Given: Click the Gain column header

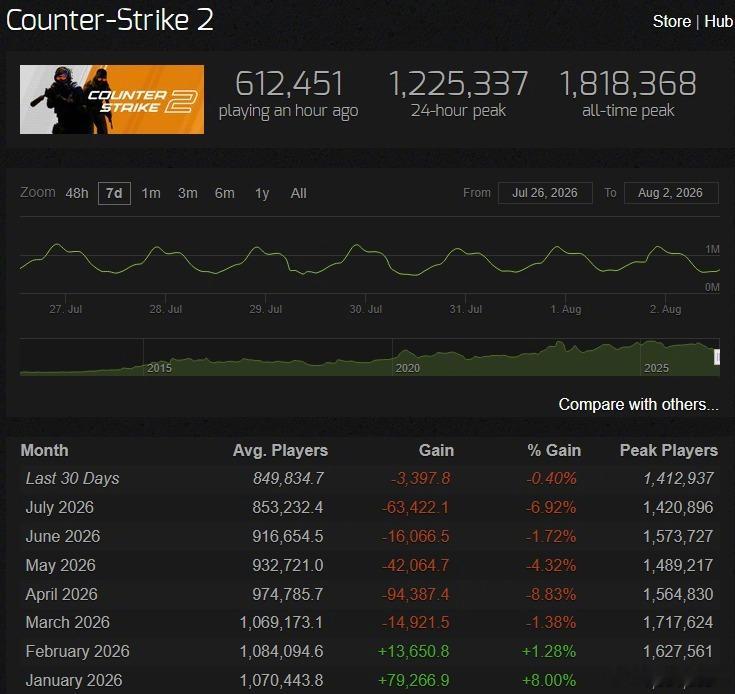Looking at the screenshot, I should tap(436, 450).
